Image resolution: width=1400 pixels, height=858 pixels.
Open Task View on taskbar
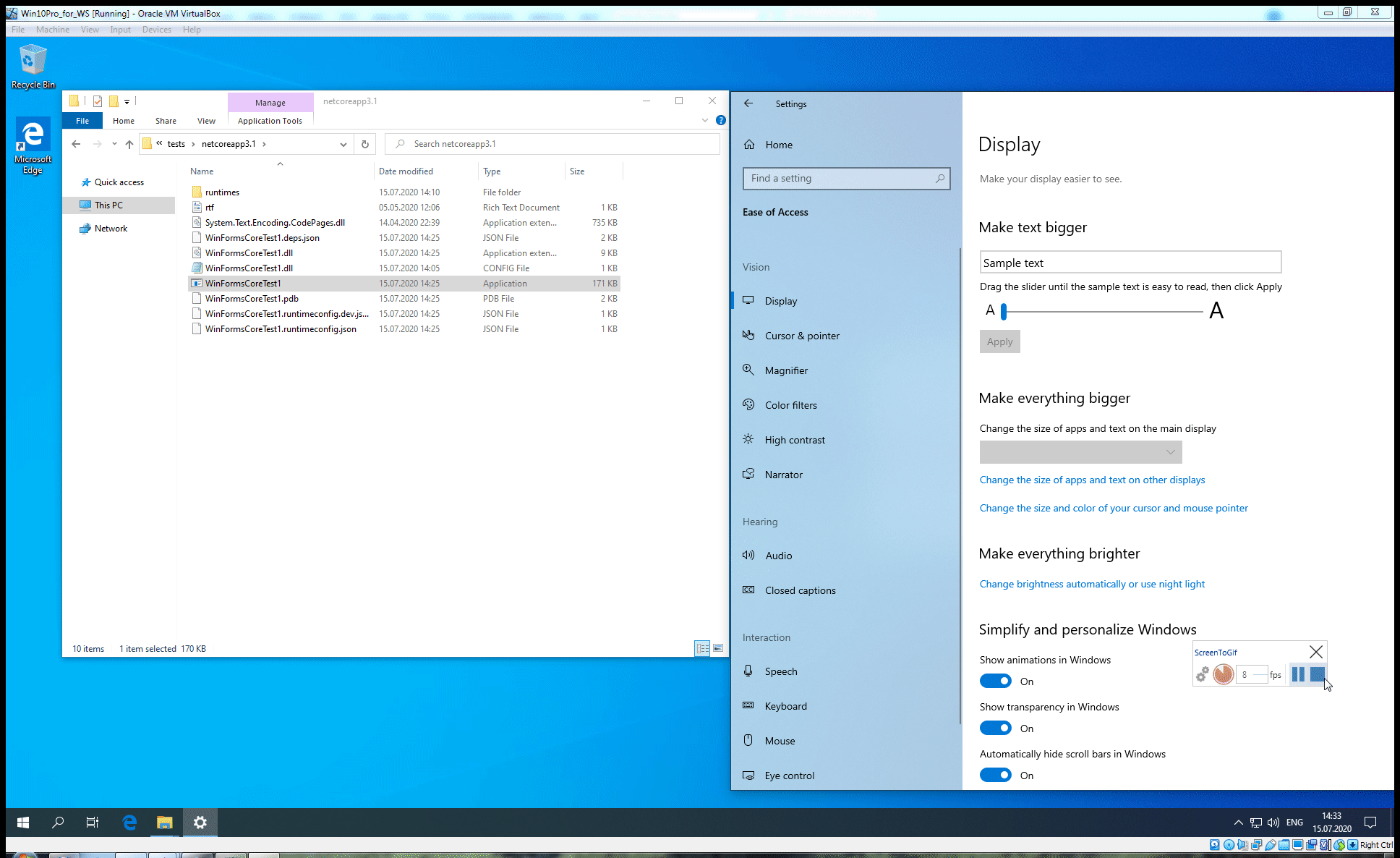pos(93,823)
